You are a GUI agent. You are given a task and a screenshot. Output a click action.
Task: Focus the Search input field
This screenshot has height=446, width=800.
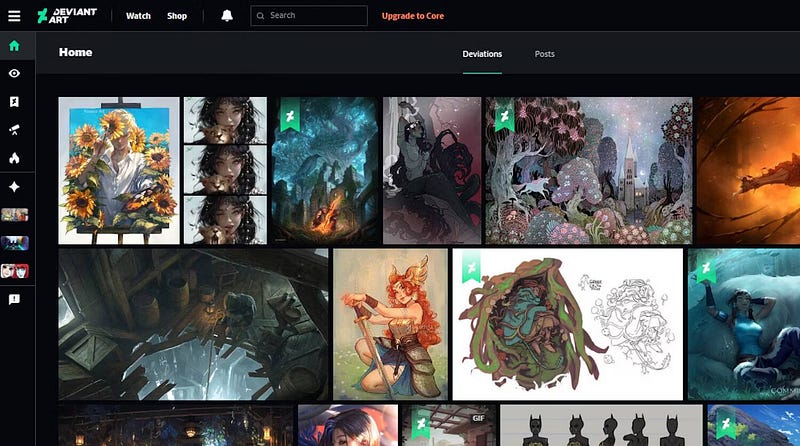tap(309, 16)
